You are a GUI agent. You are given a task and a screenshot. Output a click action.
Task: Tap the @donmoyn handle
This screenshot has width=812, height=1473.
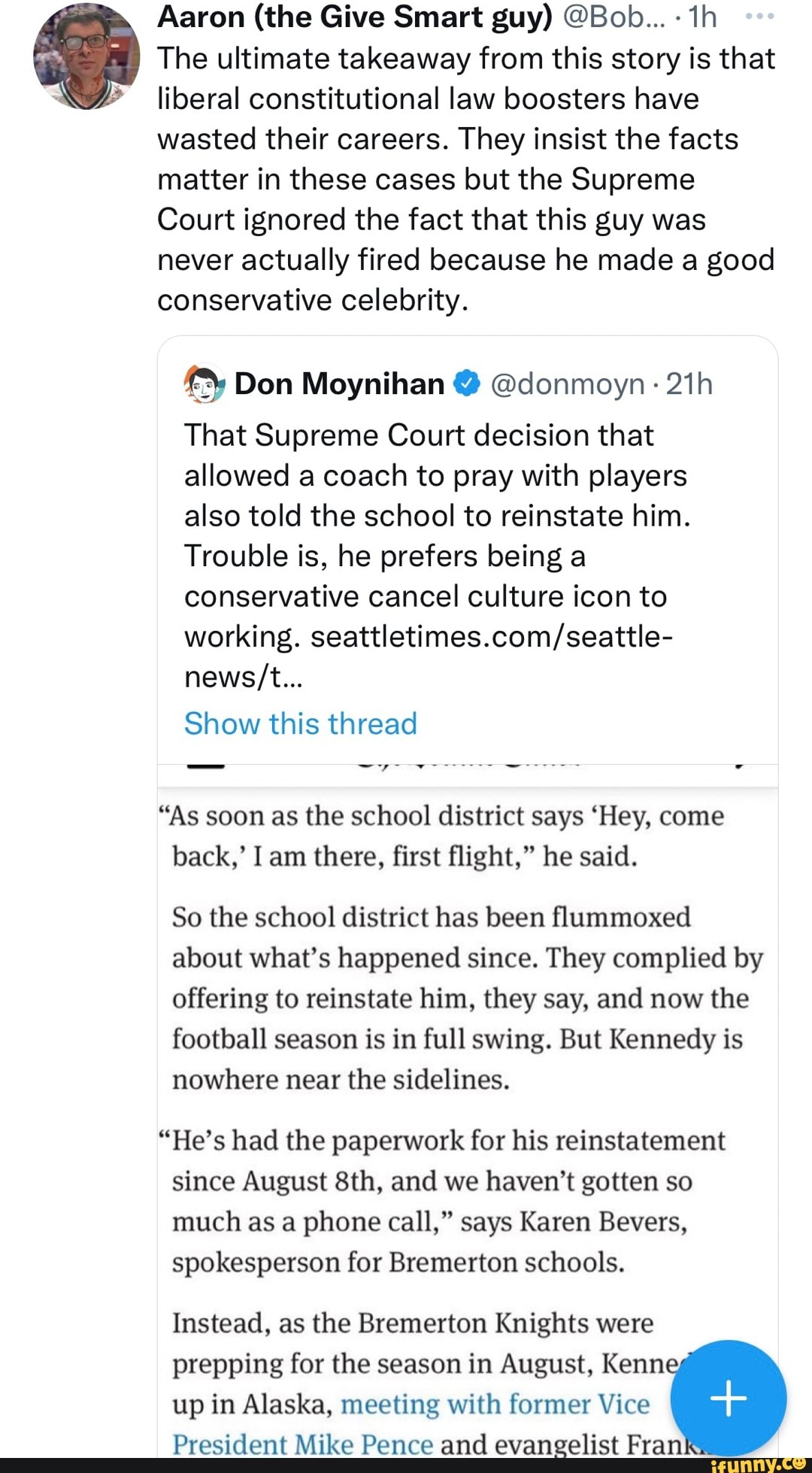[568, 384]
